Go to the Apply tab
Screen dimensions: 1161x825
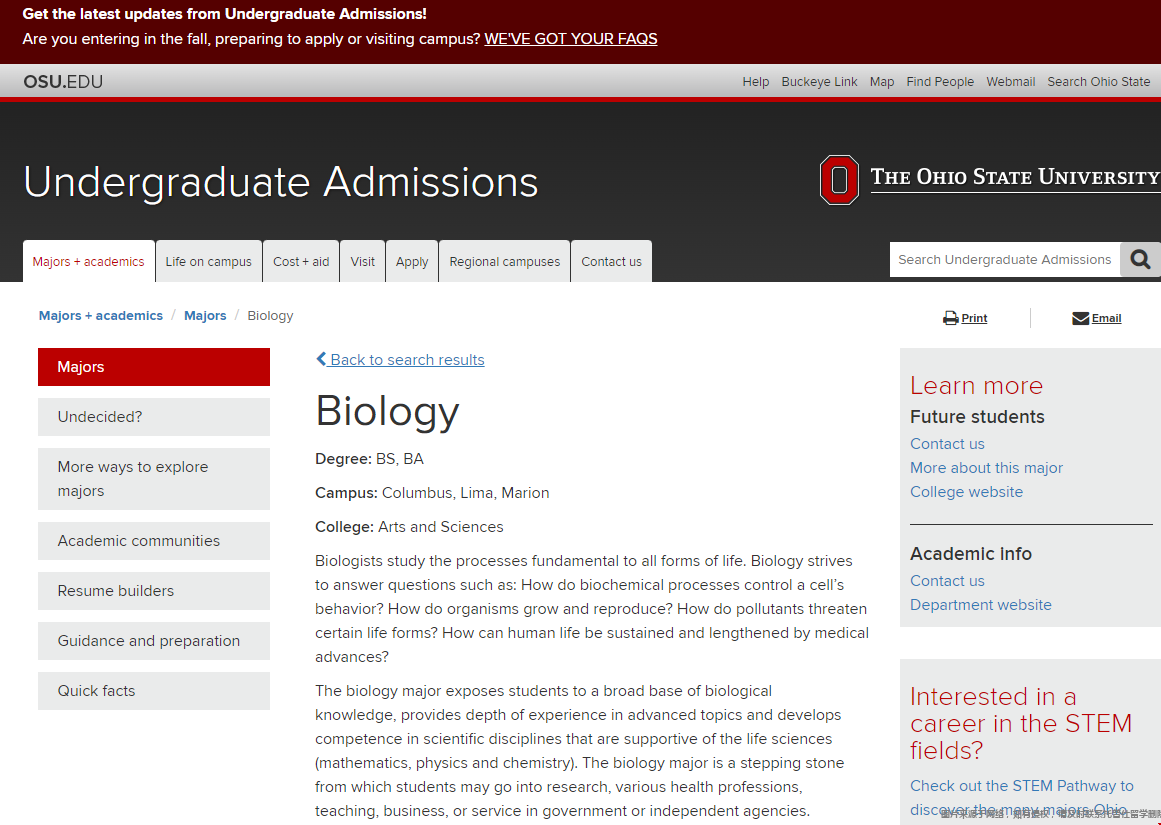[412, 262]
